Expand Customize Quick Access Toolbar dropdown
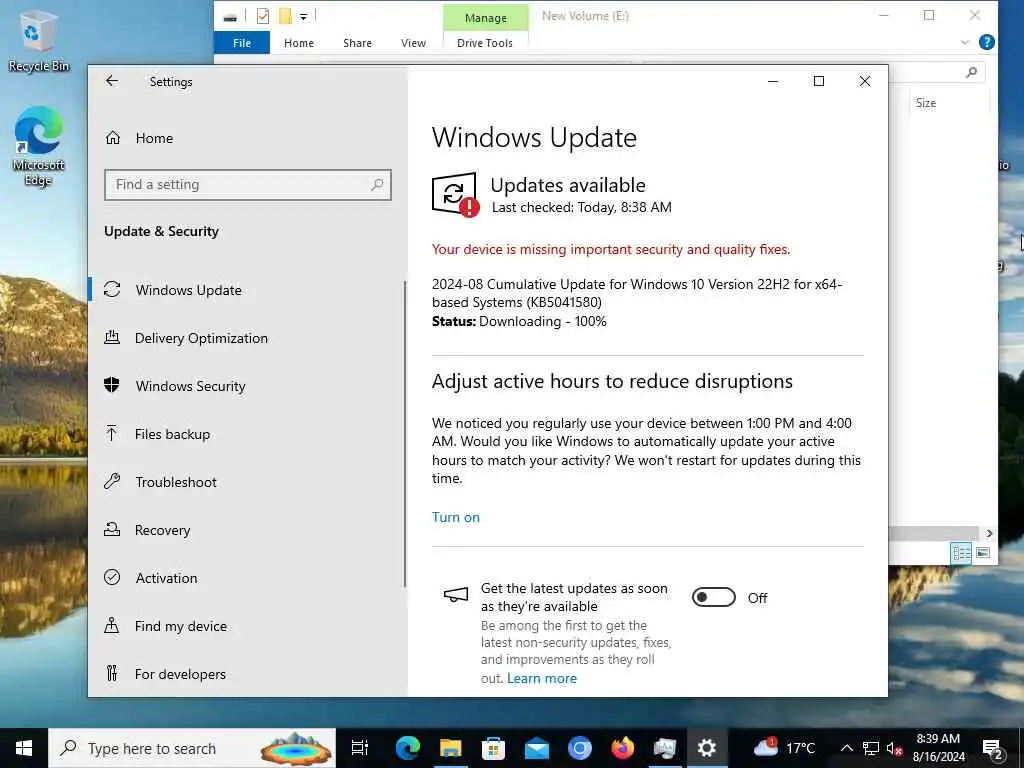 tap(303, 17)
